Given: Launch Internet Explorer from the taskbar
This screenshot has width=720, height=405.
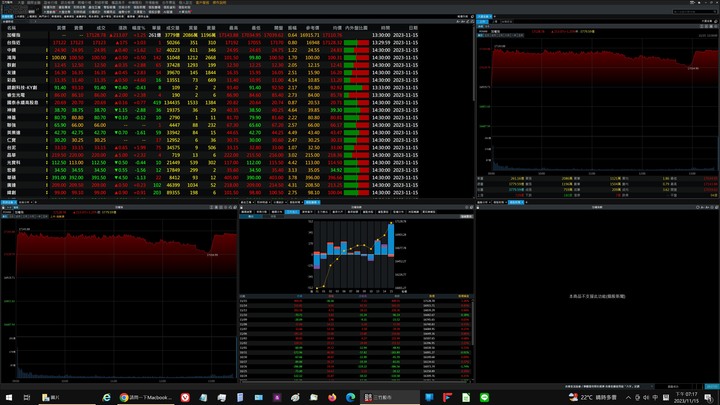Looking at the screenshot, I should click(107, 397).
